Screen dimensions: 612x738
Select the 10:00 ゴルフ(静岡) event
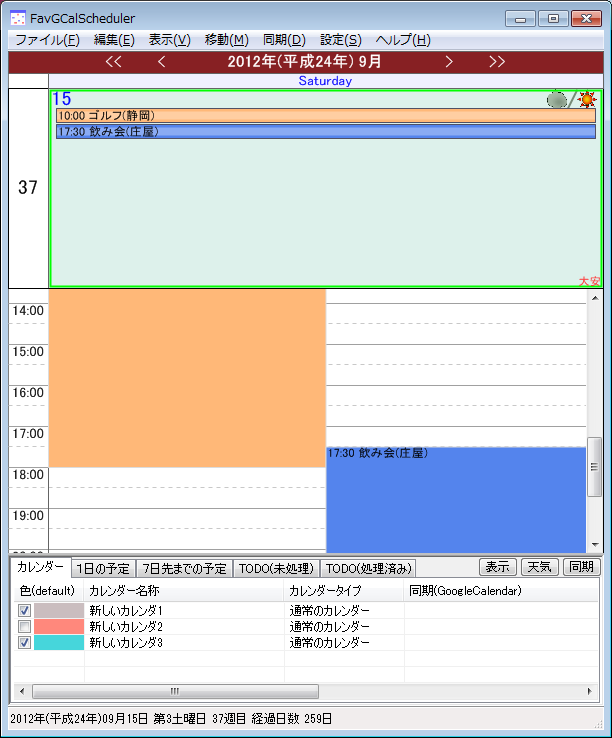(325, 116)
